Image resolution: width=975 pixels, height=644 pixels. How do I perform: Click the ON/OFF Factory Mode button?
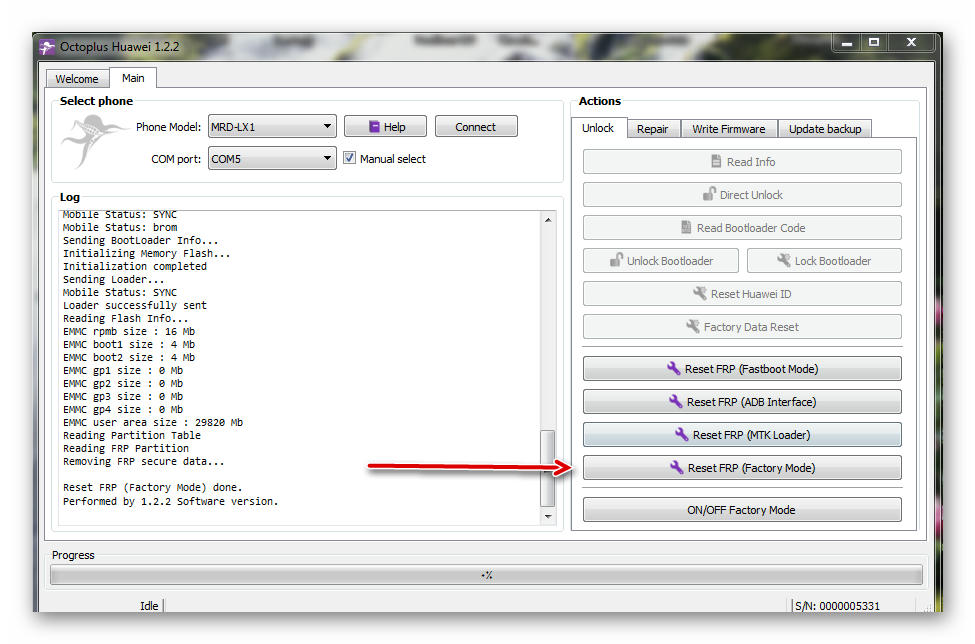pos(742,510)
